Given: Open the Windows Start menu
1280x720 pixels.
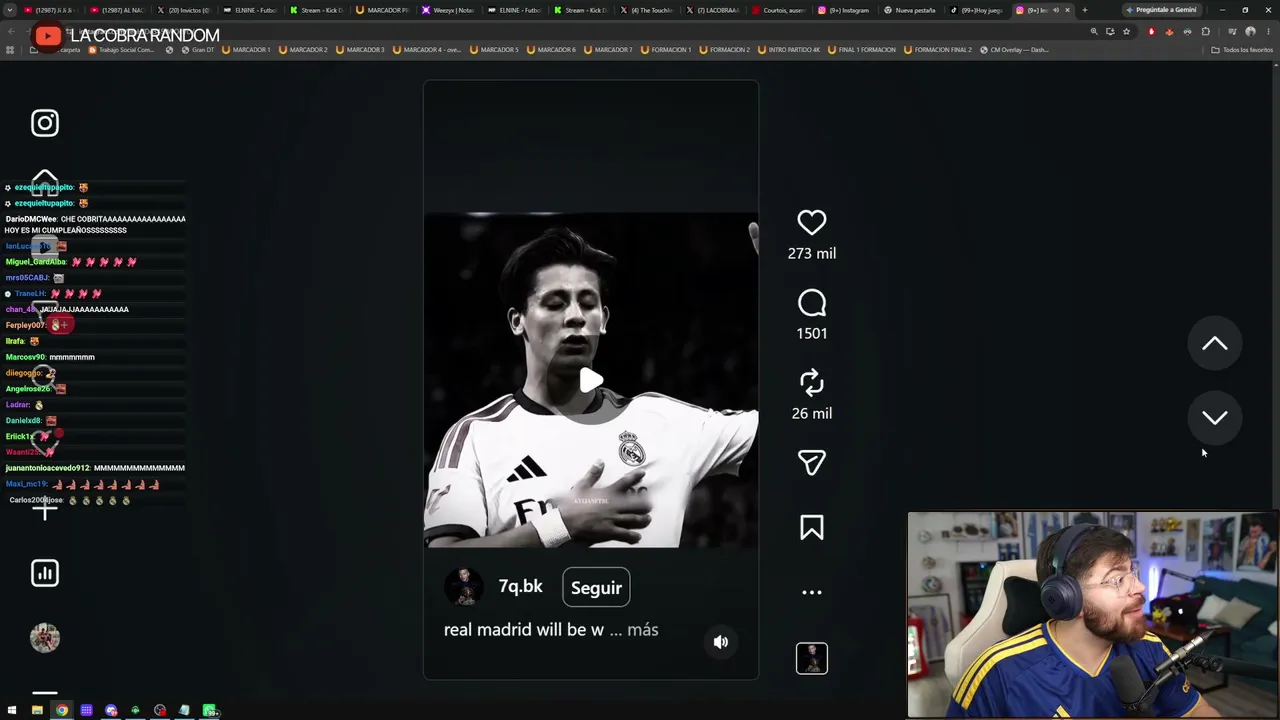Looking at the screenshot, I should tap(12, 710).
